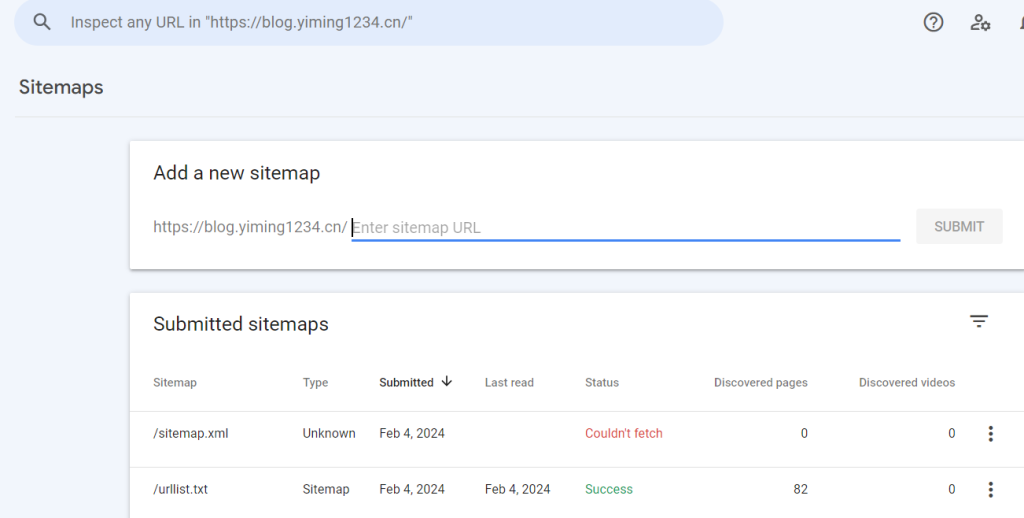Viewport: 1024px width, 518px height.
Task: Click the Couldn't fetch status text
Action: (x=623, y=434)
